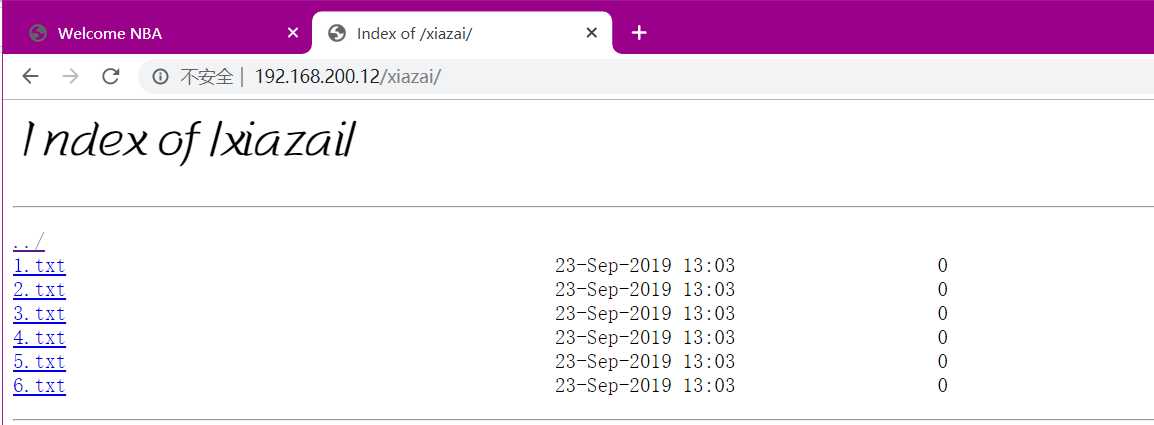Open the 3.txt file link

(39, 314)
